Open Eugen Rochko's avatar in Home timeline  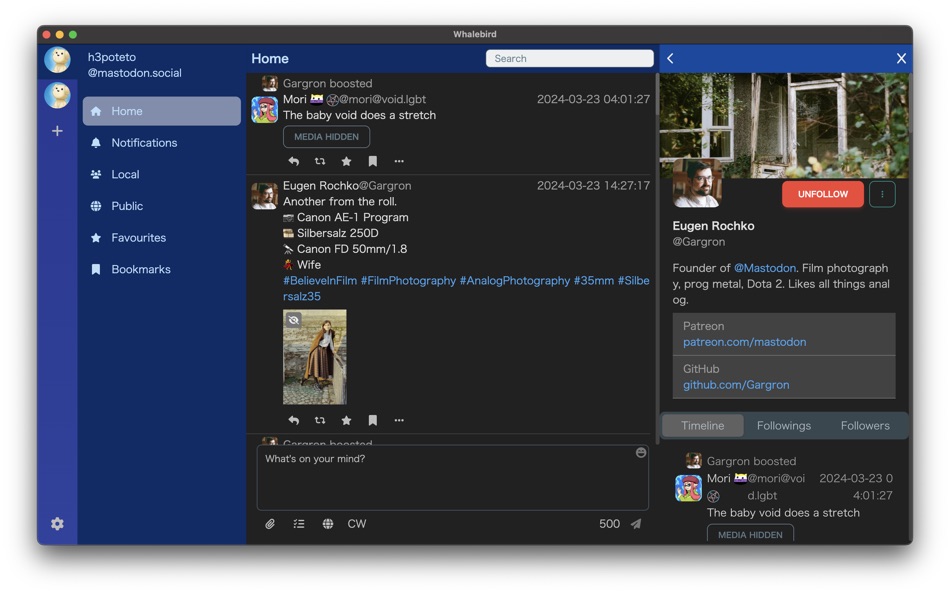[x=264, y=196]
